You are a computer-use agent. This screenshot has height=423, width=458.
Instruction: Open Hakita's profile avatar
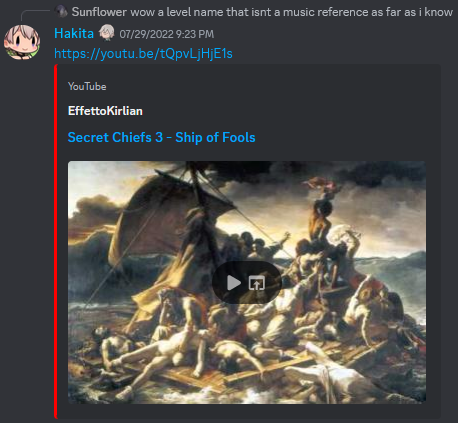point(22,42)
